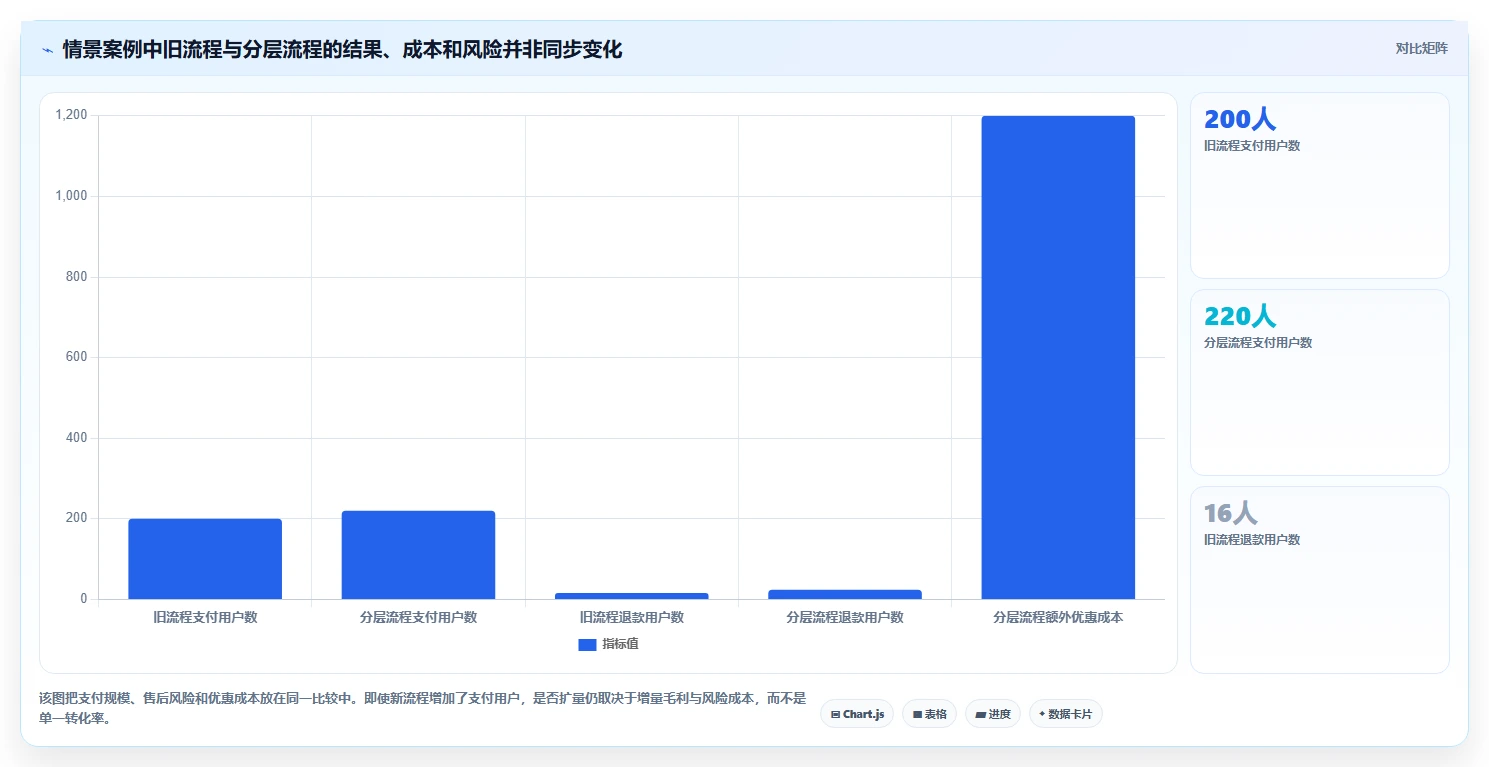
Task: Select the 进度 chip
Action: tap(993, 714)
